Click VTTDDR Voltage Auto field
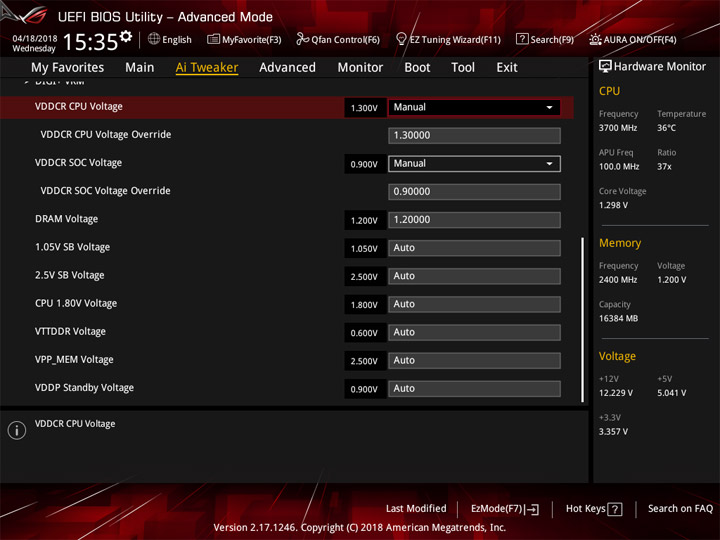This screenshot has width=720, height=540. 474,332
